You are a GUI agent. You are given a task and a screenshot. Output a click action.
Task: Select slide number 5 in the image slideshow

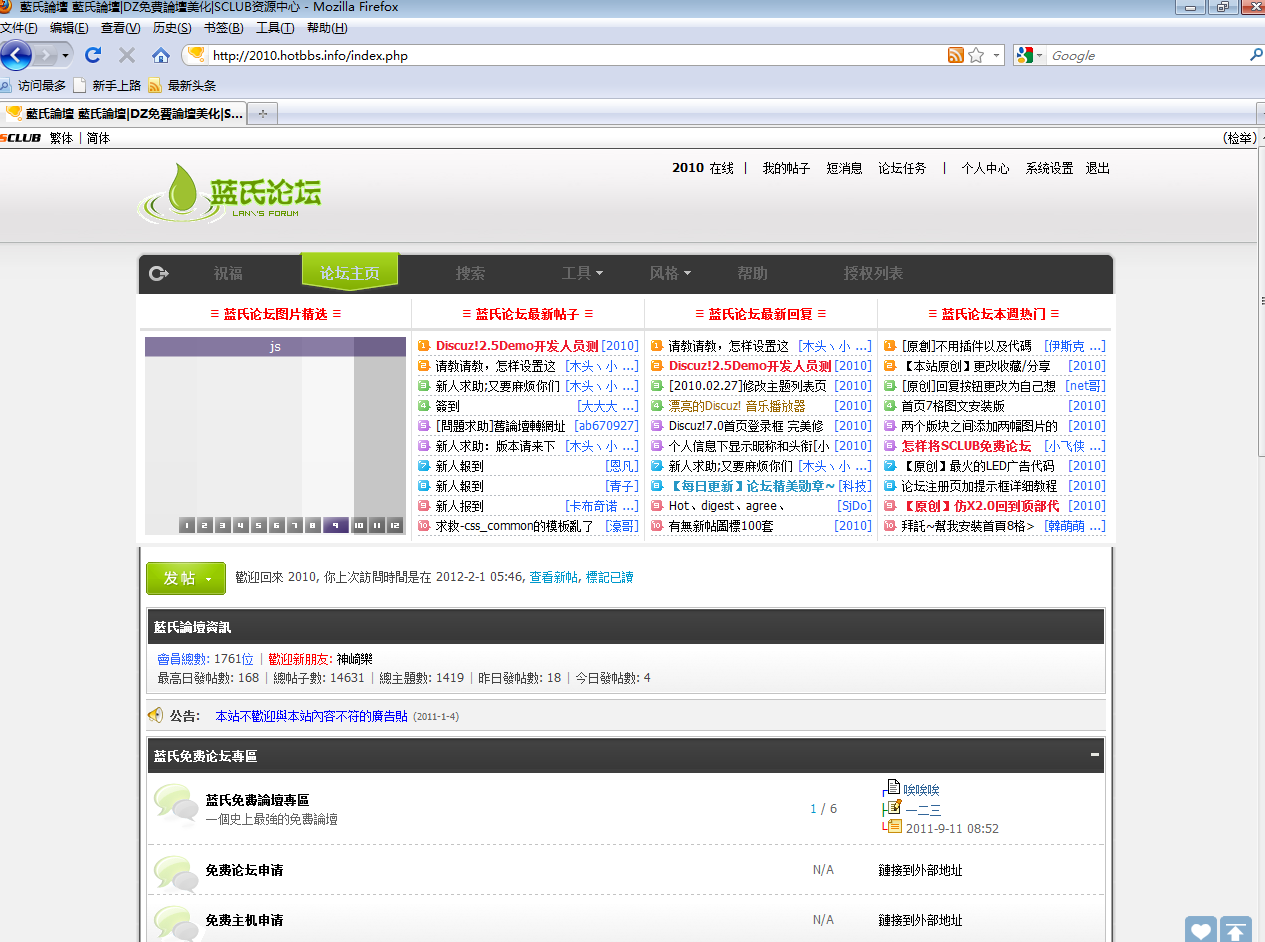[259, 525]
